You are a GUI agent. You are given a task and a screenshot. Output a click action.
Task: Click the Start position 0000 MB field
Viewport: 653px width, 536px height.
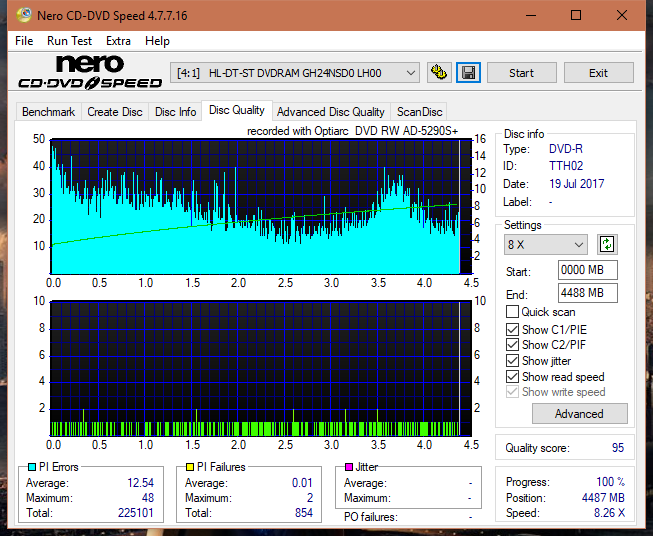(587, 270)
